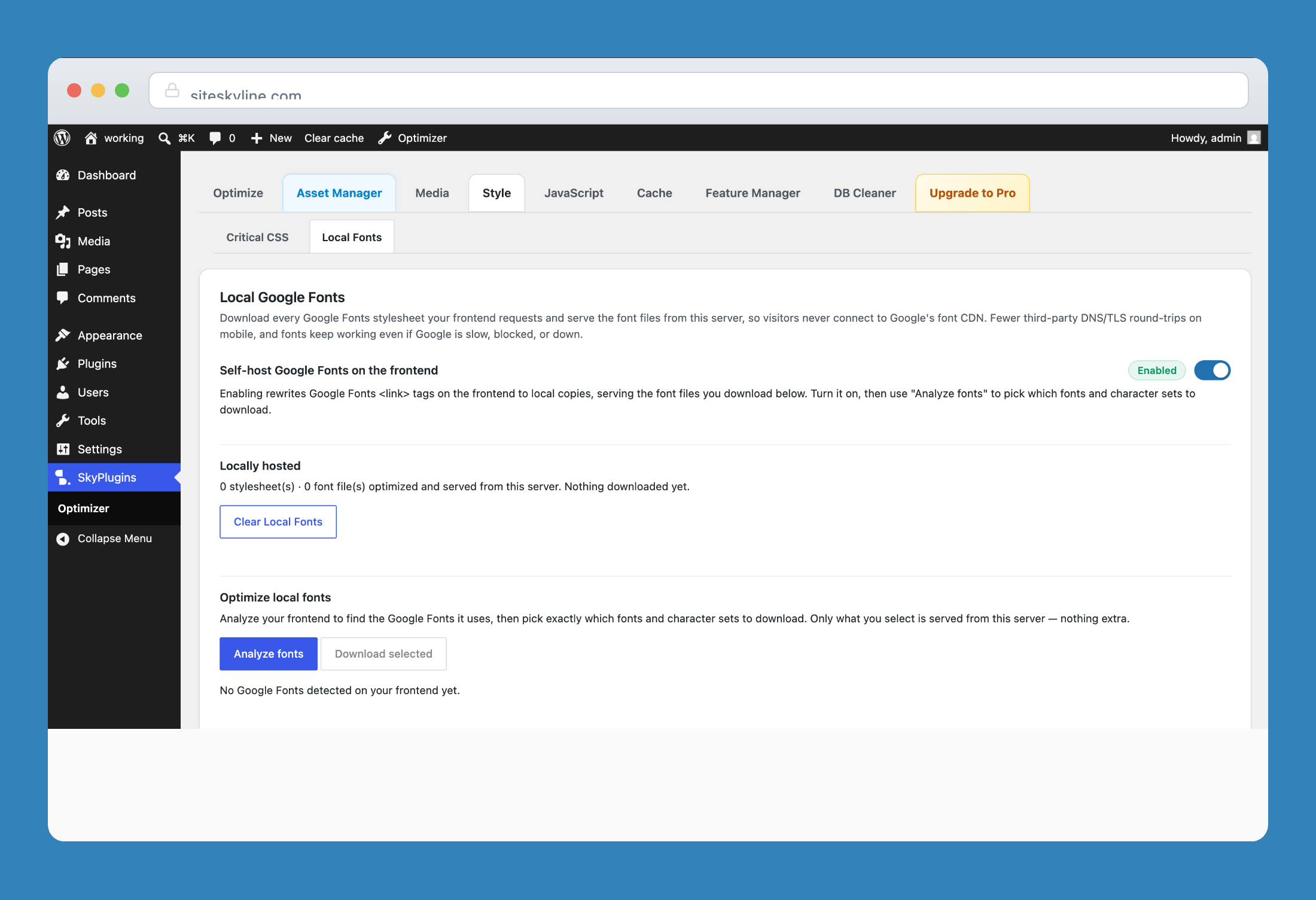The image size is (1316, 900).
Task: Click the plus icon next to New
Action: tap(257, 138)
